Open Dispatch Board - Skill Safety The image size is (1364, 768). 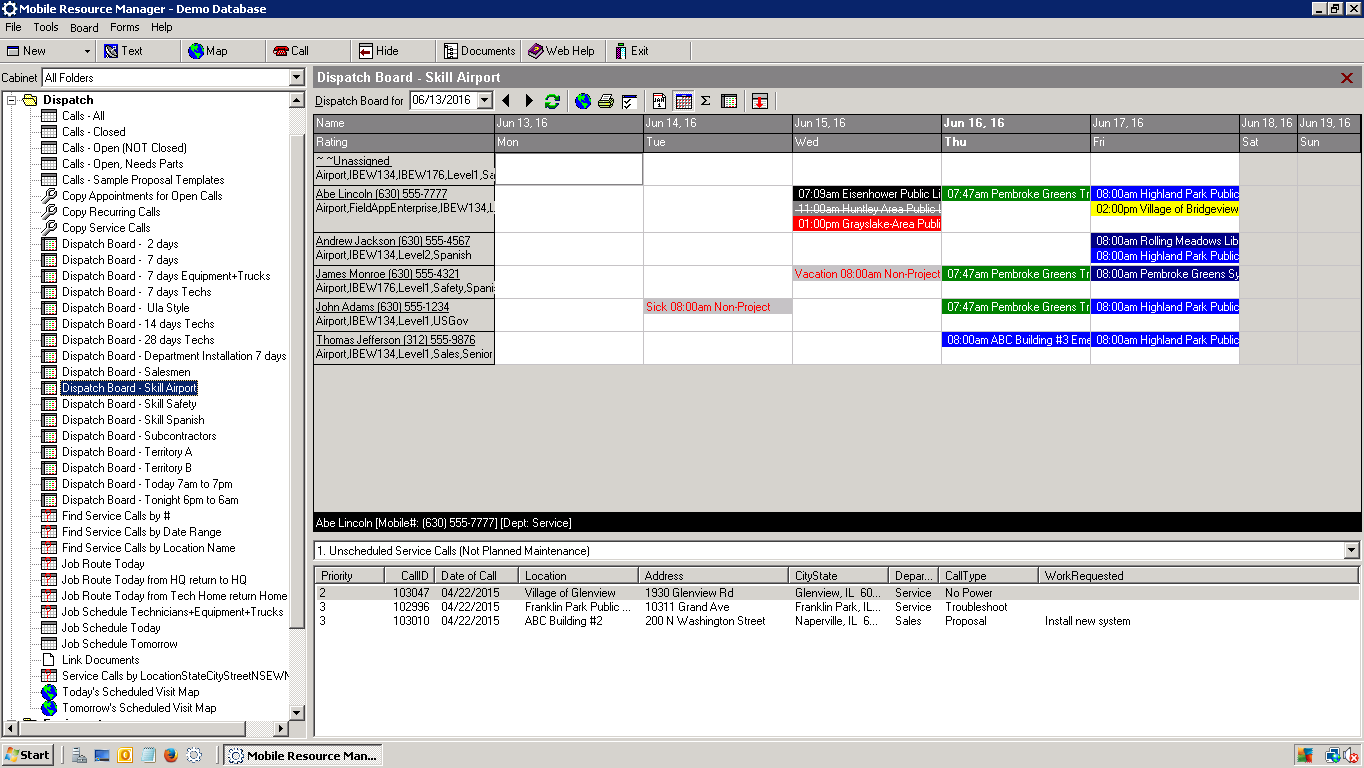[129, 404]
